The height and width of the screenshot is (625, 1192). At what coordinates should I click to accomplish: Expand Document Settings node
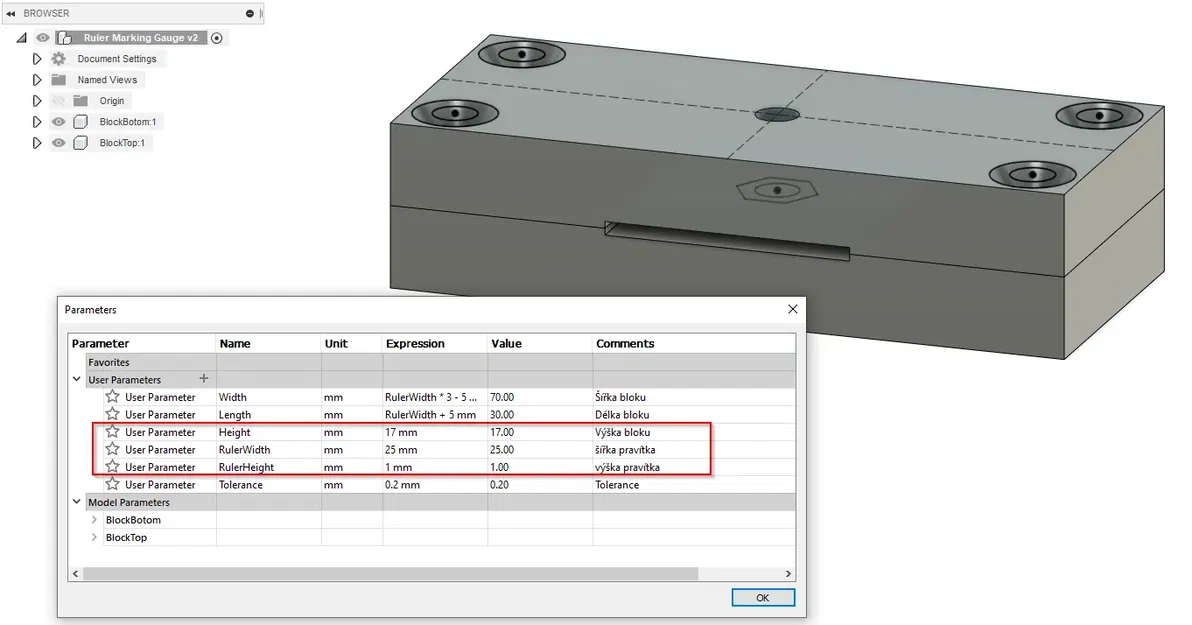[36, 59]
